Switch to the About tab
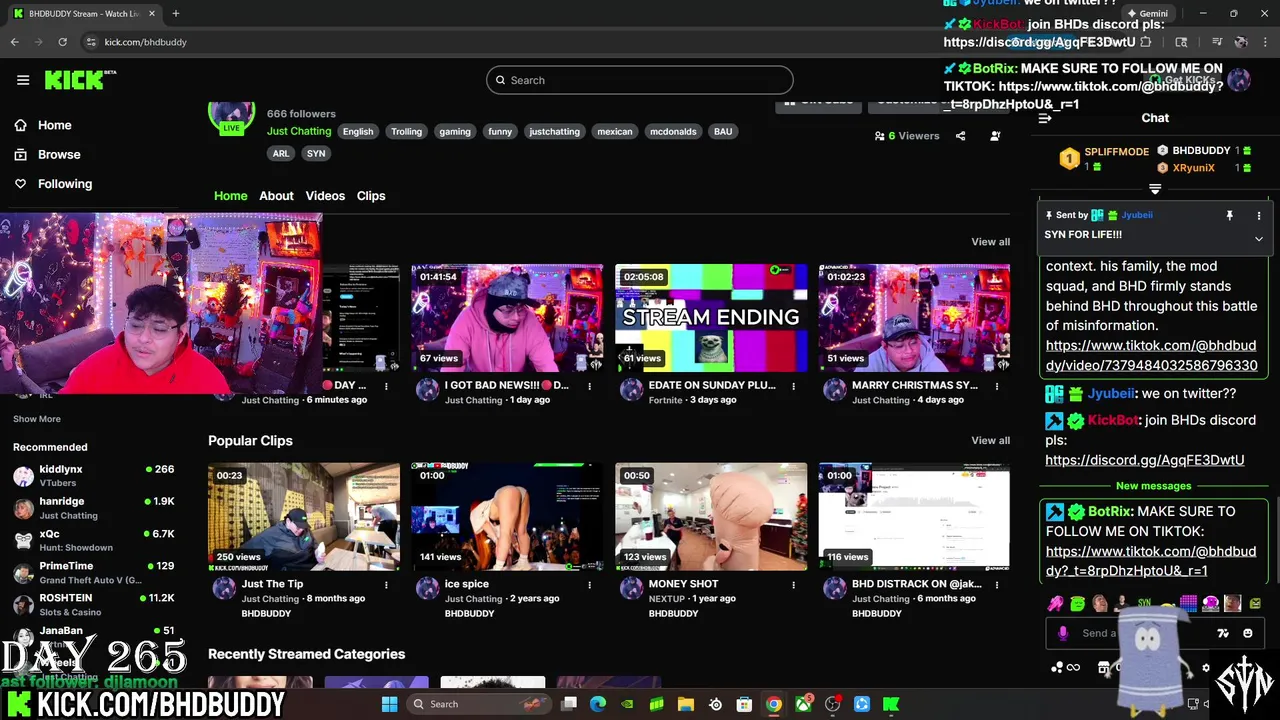 [x=276, y=196]
